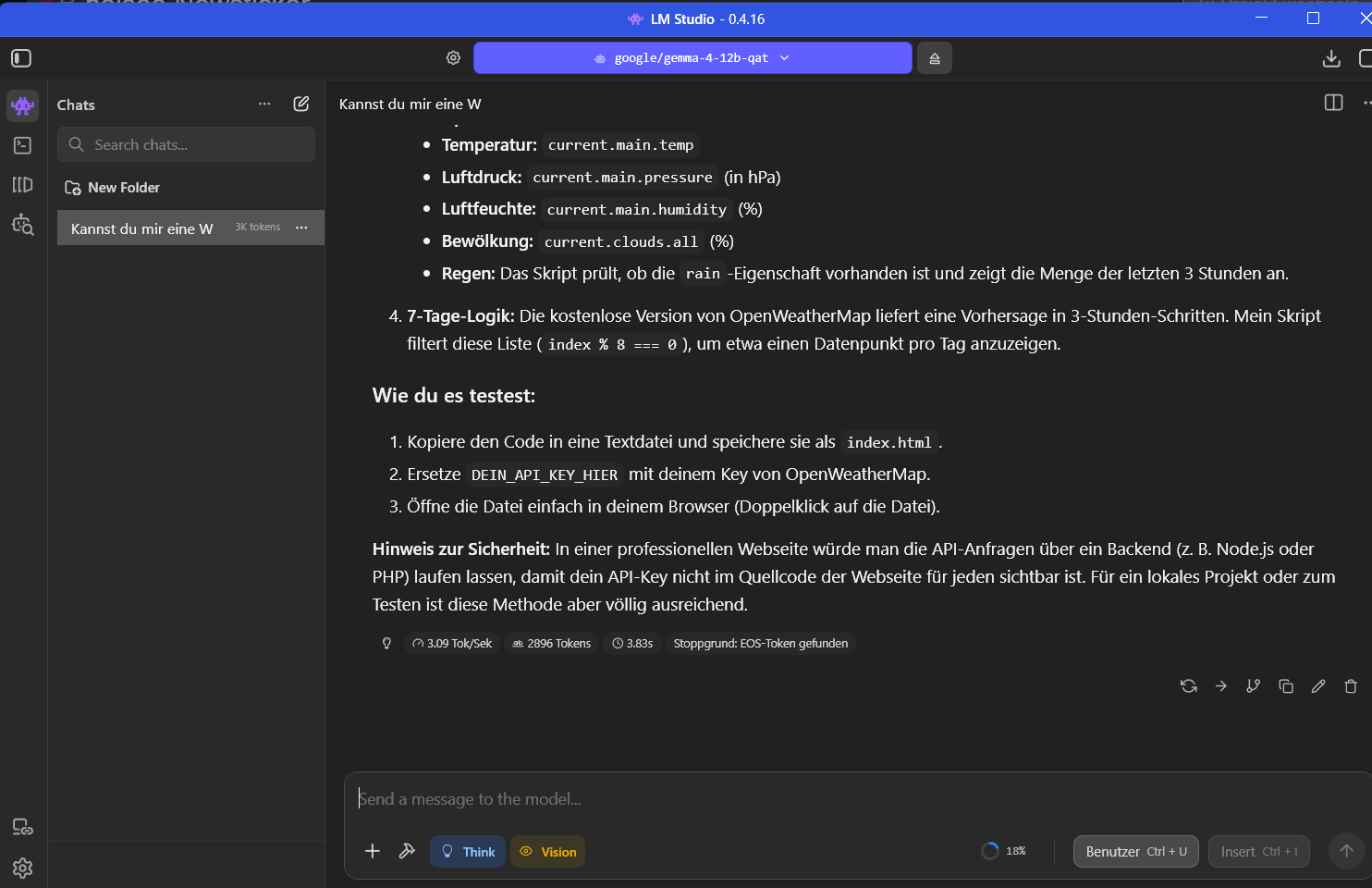This screenshot has height=888, width=1372.
Task: Click the Benutzer role button
Action: (1136, 852)
